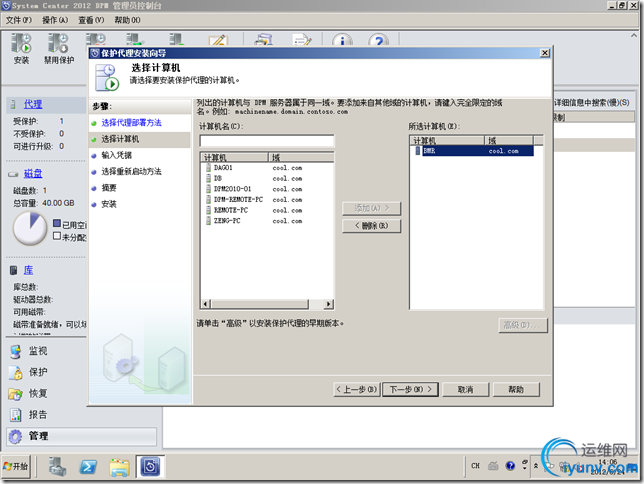644x484 pixels.
Task: Click the 恢复 folder icon
Action: (15, 394)
